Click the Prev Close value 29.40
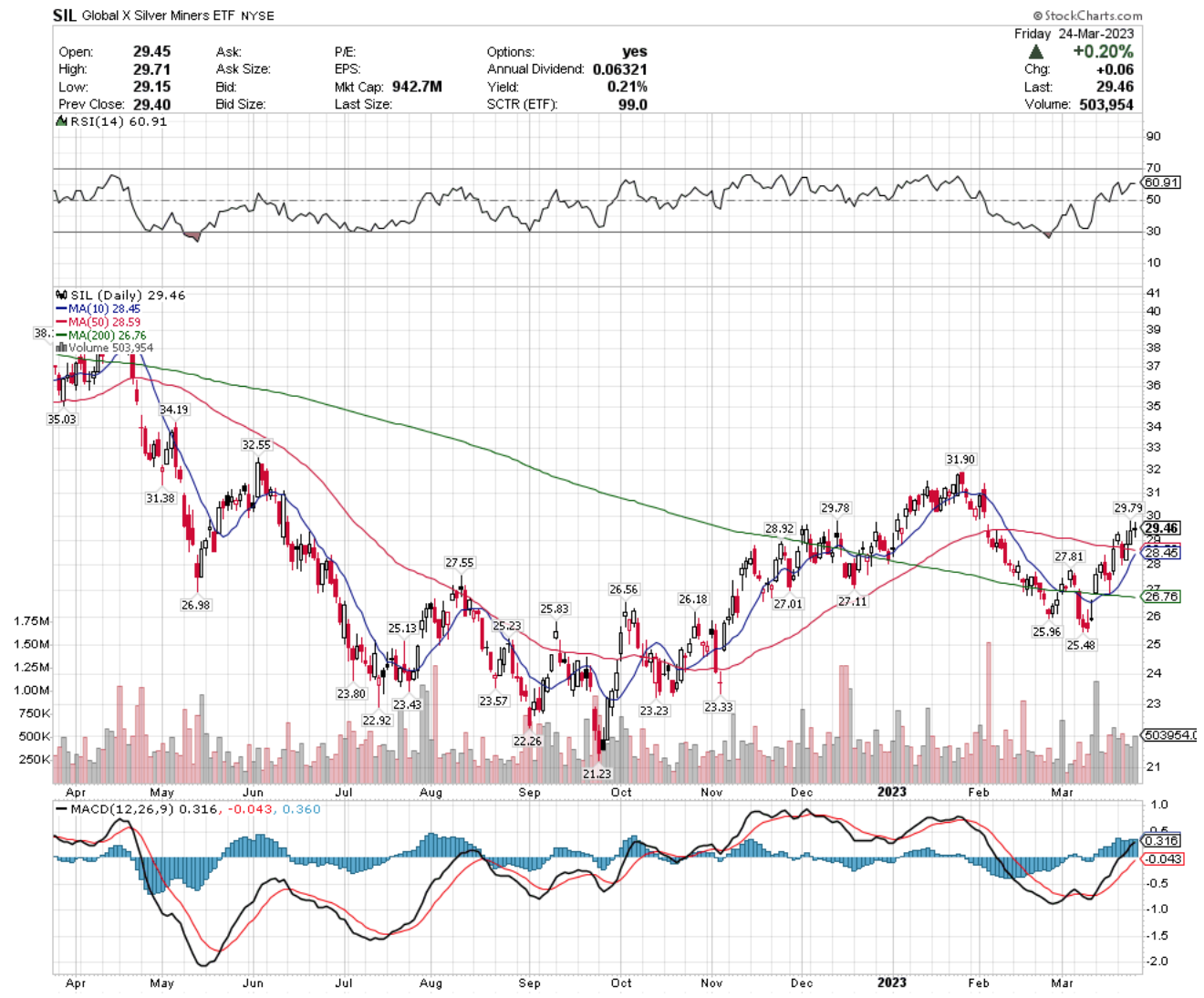This screenshot has height=998, width=1204. tap(151, 104)
